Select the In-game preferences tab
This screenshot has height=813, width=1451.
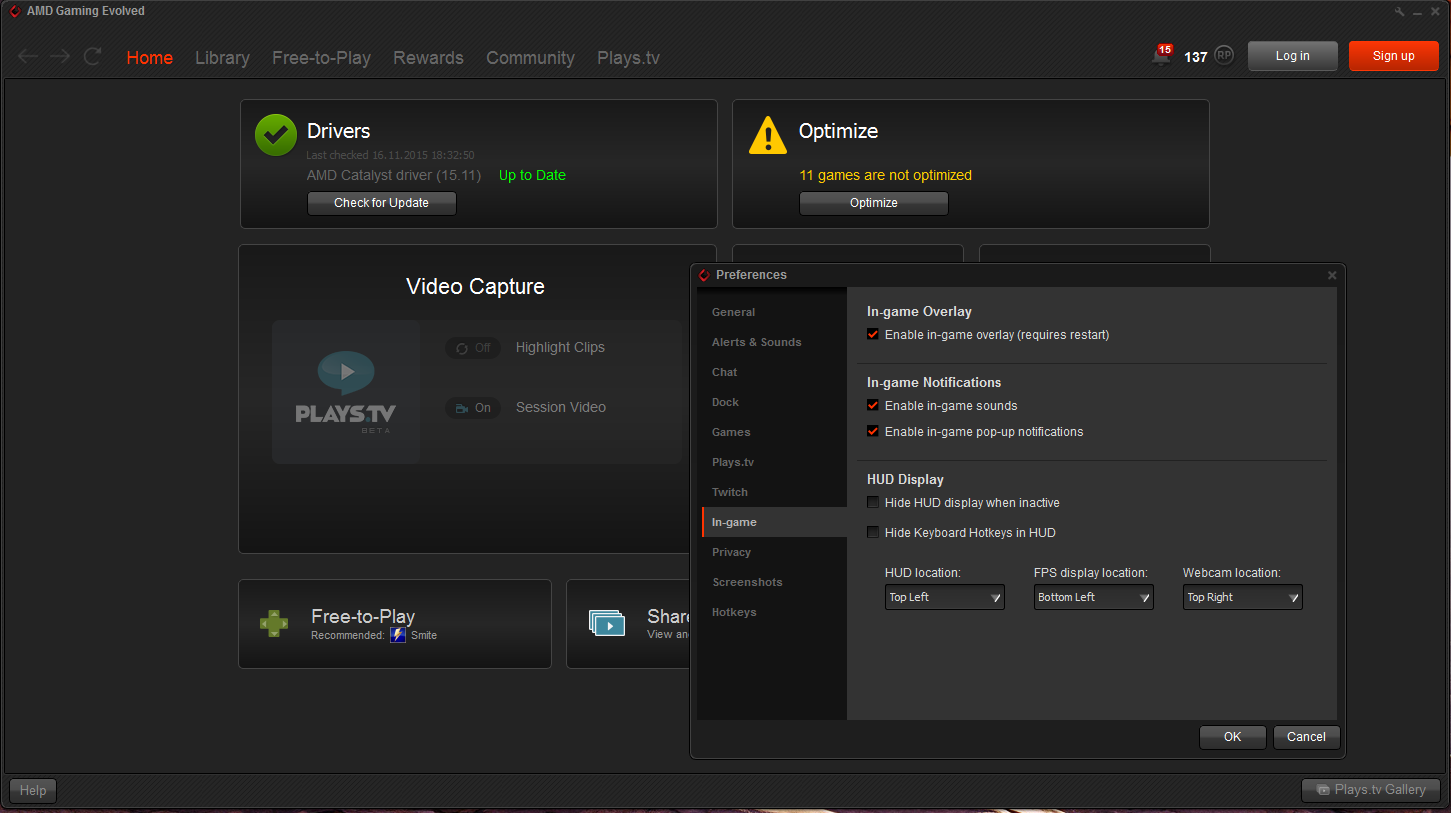[773, 522]
